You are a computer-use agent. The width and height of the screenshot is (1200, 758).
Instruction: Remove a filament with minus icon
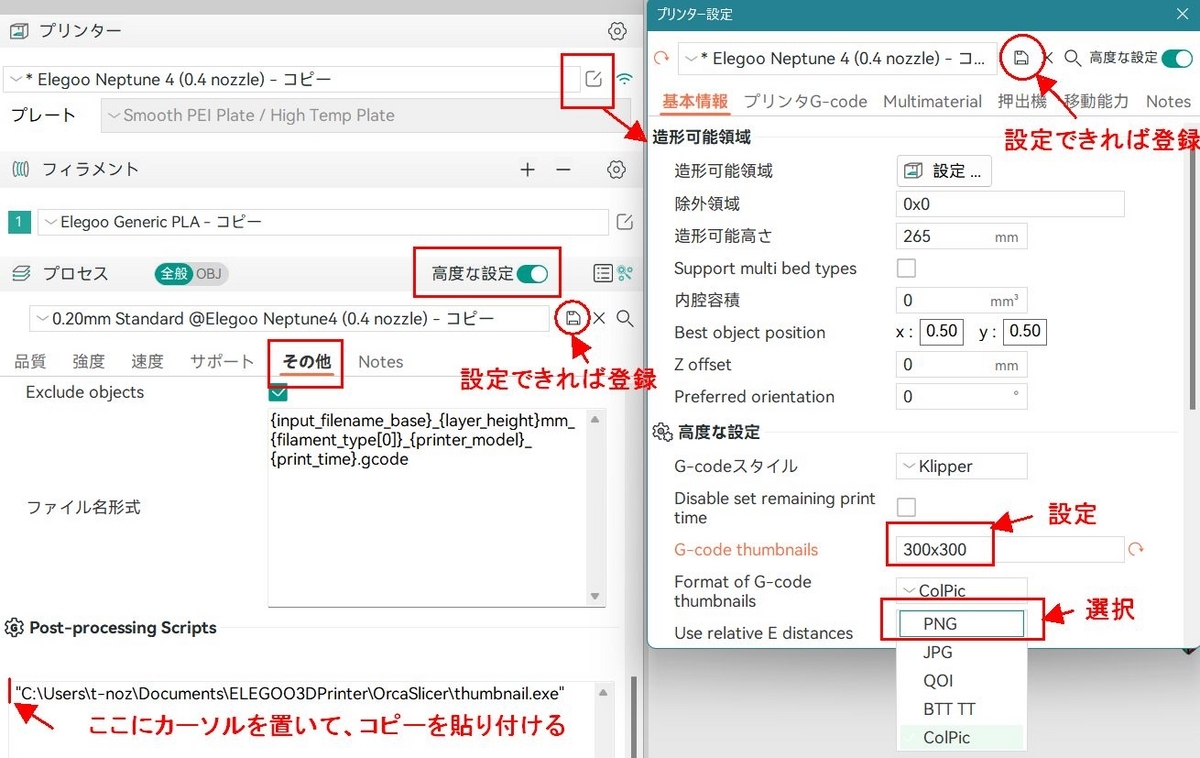[x=563, y=170]
